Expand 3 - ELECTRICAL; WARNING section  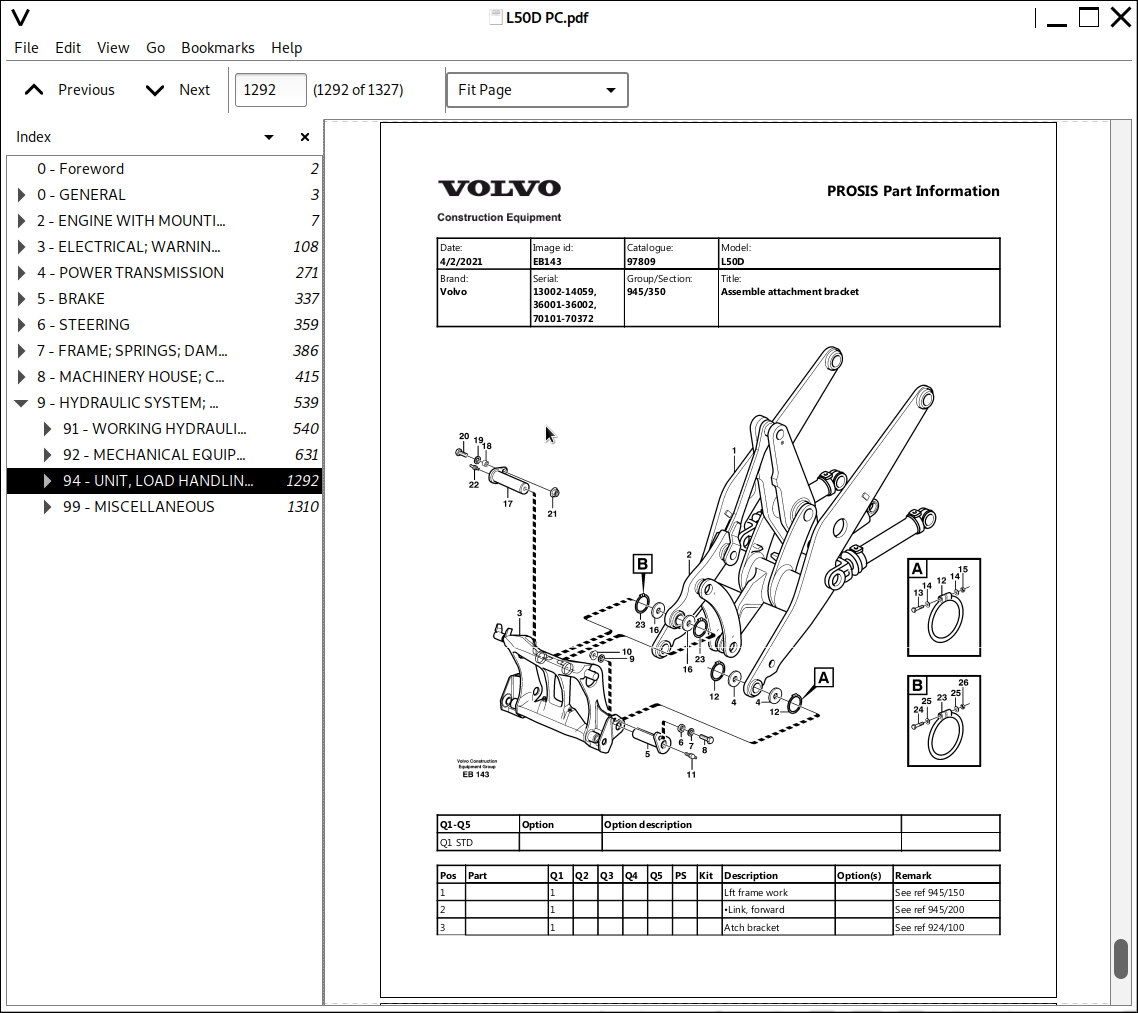click(21, 247)
